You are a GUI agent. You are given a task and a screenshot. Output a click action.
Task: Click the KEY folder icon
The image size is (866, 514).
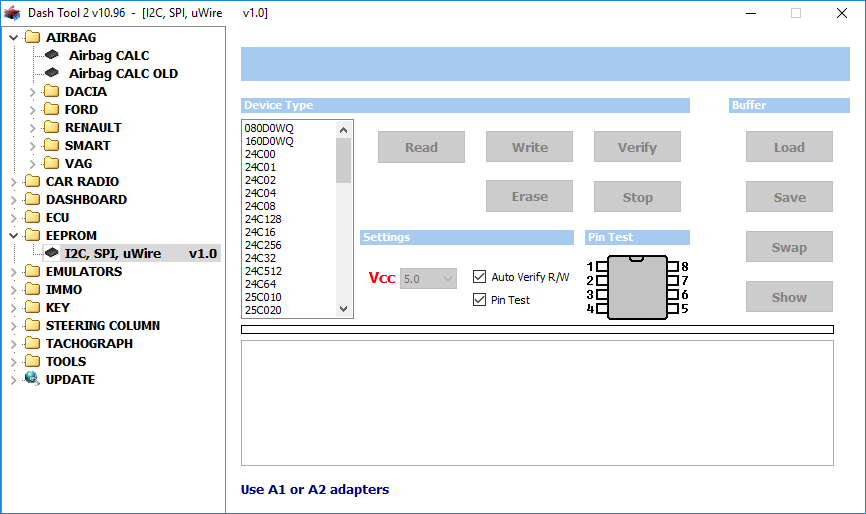[x=33, y=307]
